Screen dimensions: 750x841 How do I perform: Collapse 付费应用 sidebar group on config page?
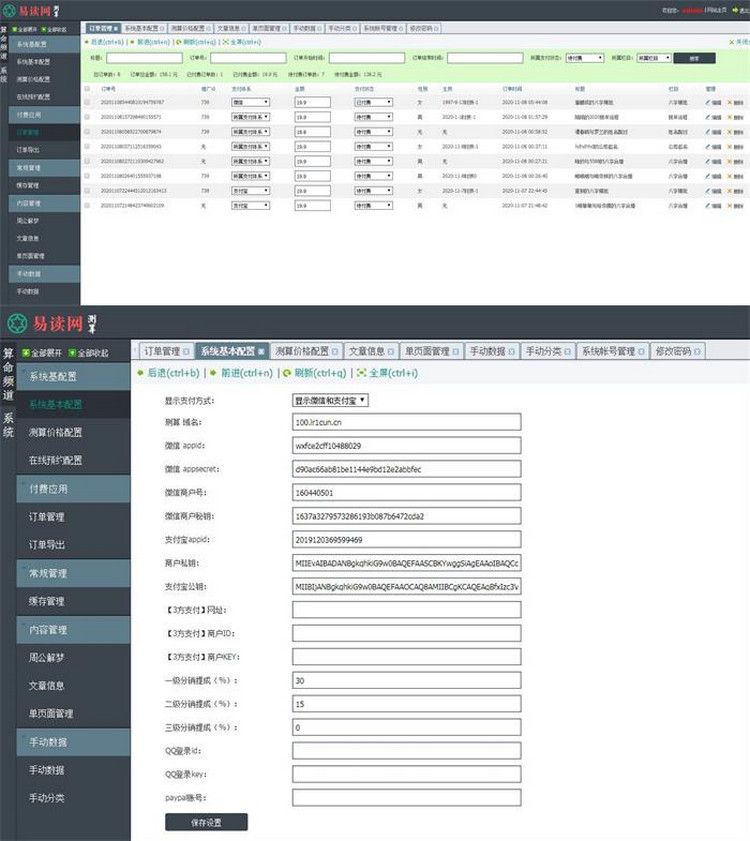[x=73, y=489]
